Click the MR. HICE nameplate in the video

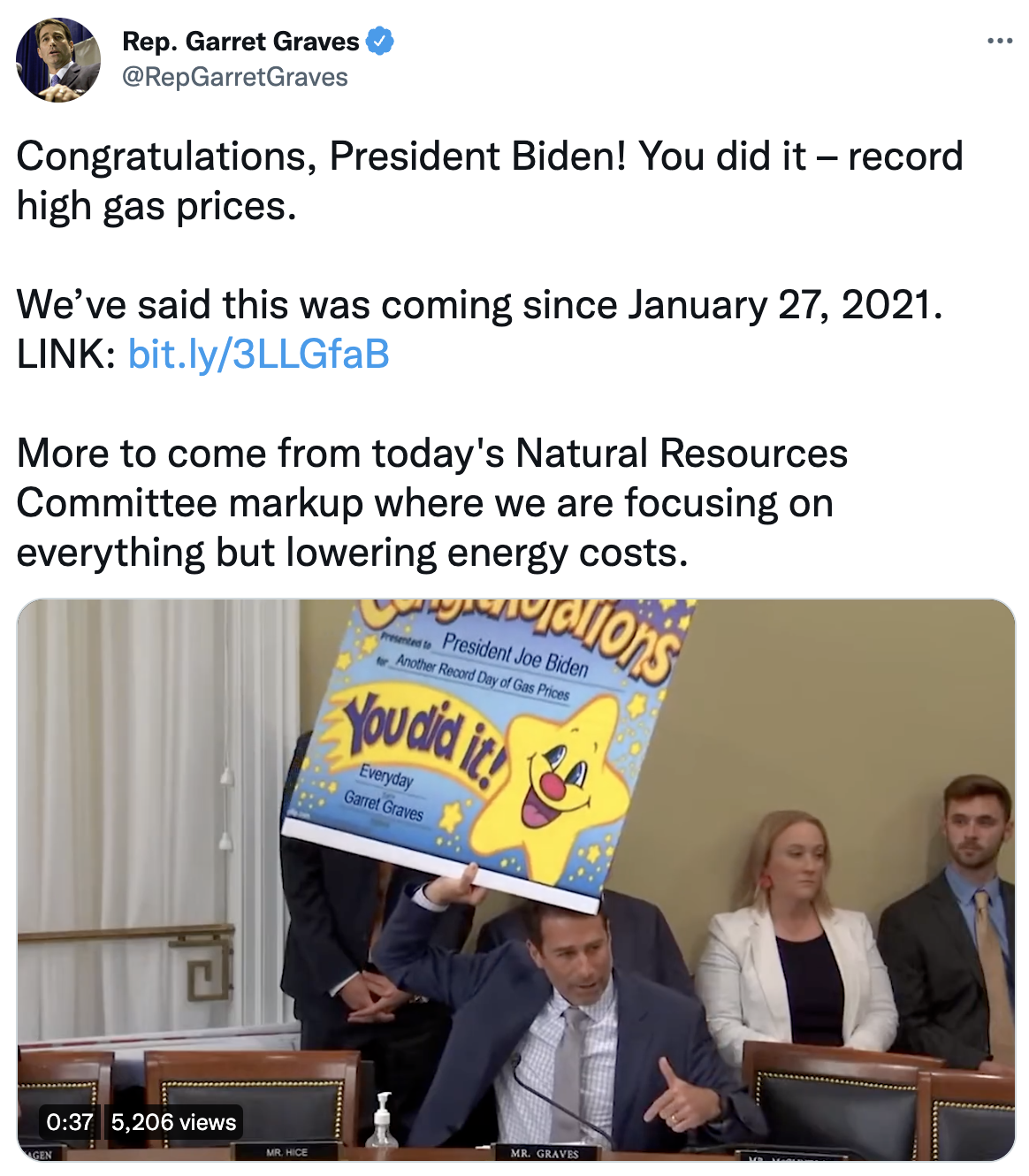click(286, 1152)
